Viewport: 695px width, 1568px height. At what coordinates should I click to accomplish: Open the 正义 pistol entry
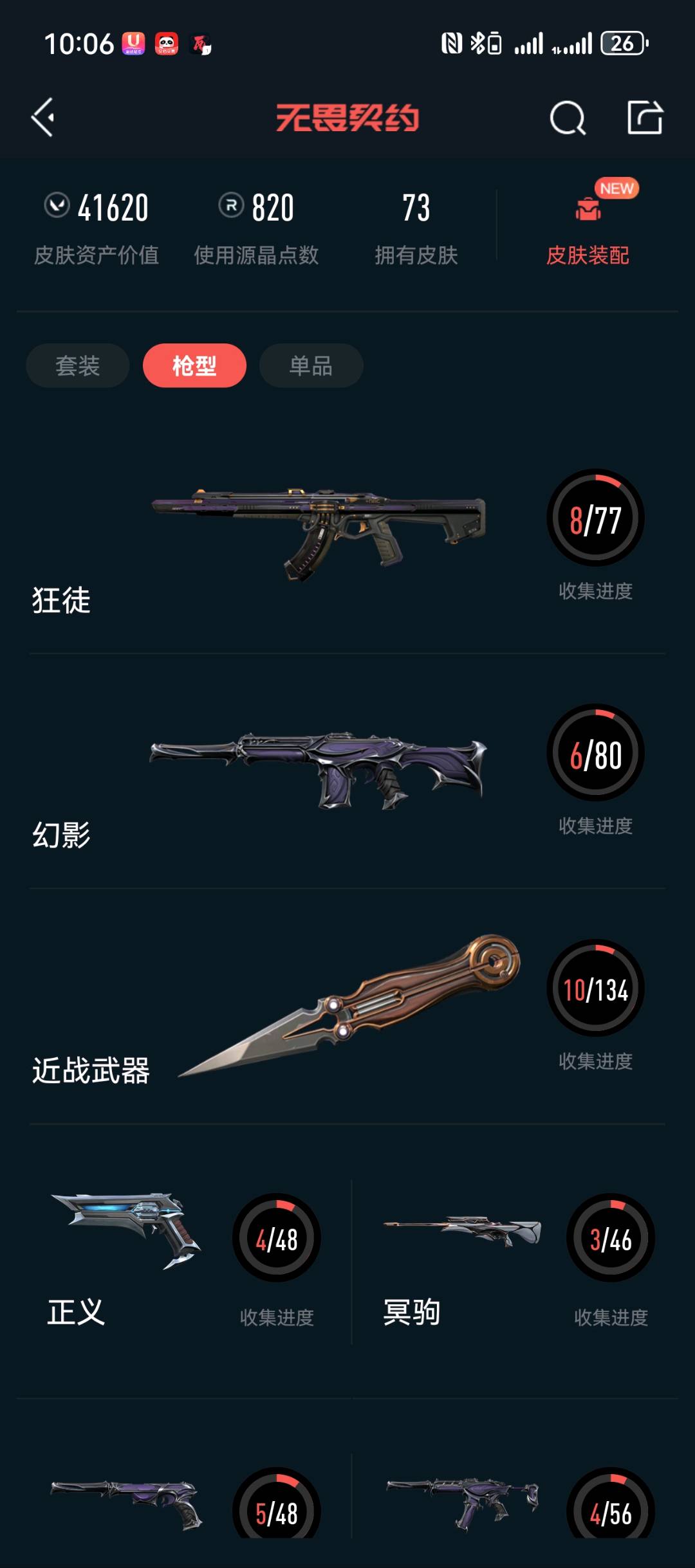point(183,1261)
